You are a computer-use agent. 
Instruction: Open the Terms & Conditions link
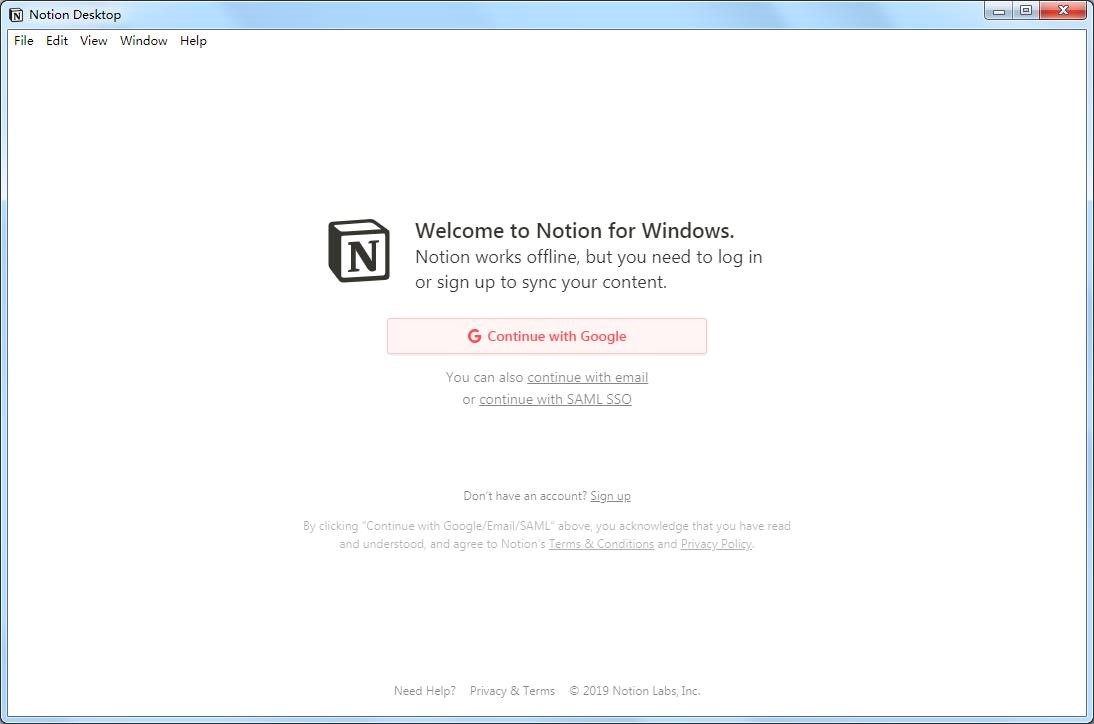tap(601, 543)
